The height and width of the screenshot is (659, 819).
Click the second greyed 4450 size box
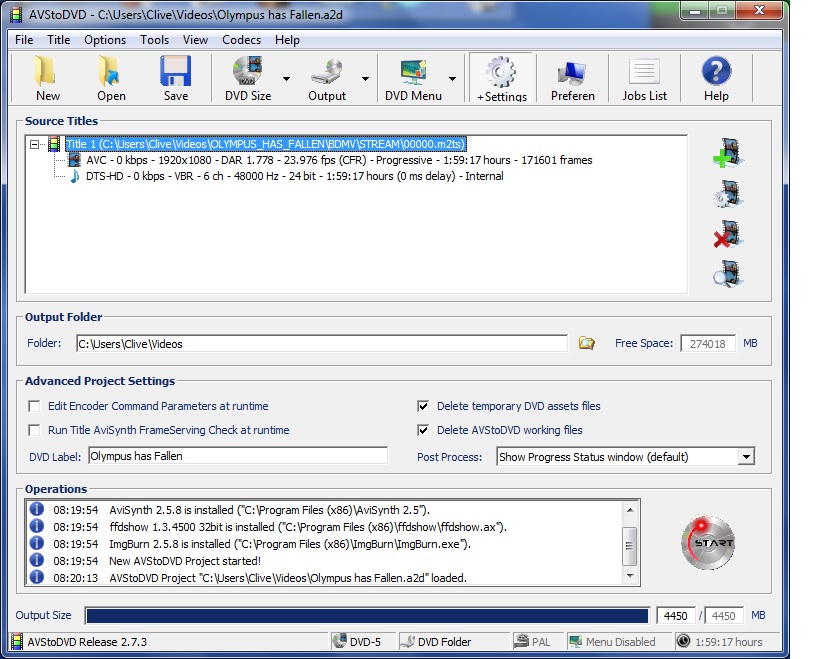point(723,616)
